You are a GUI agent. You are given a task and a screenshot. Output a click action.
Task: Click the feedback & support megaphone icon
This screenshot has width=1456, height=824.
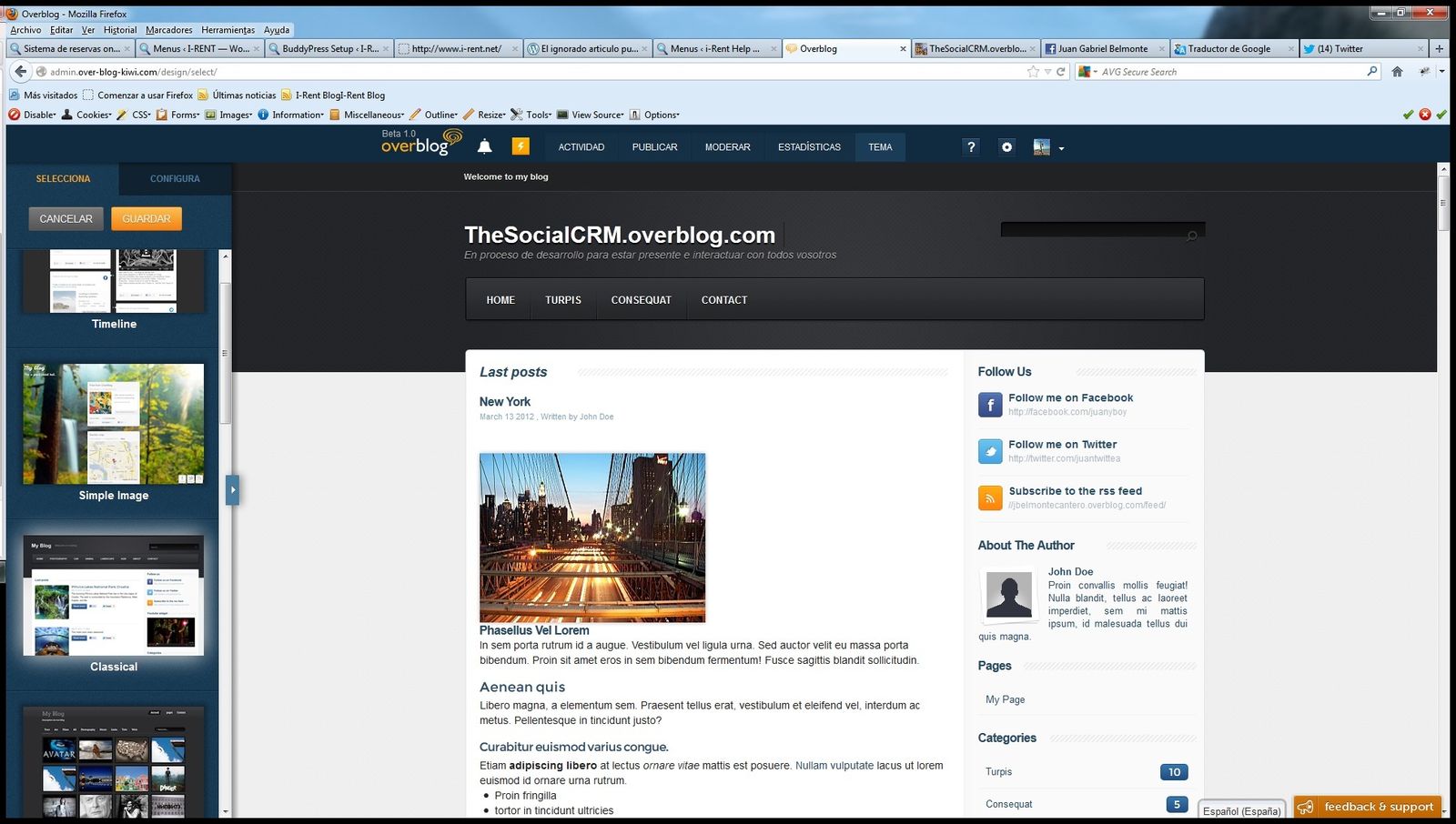(x=1306, y=807)
